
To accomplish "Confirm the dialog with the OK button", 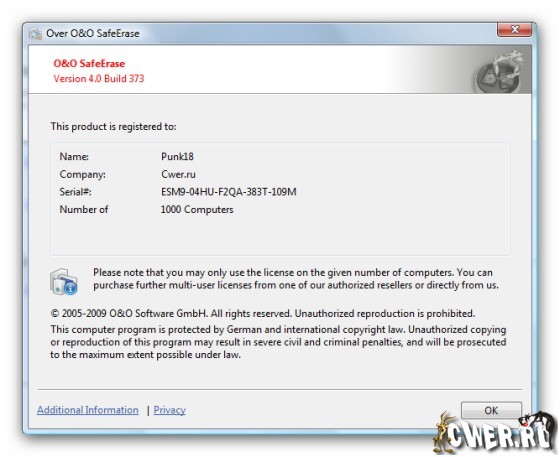I will point(491,410).
